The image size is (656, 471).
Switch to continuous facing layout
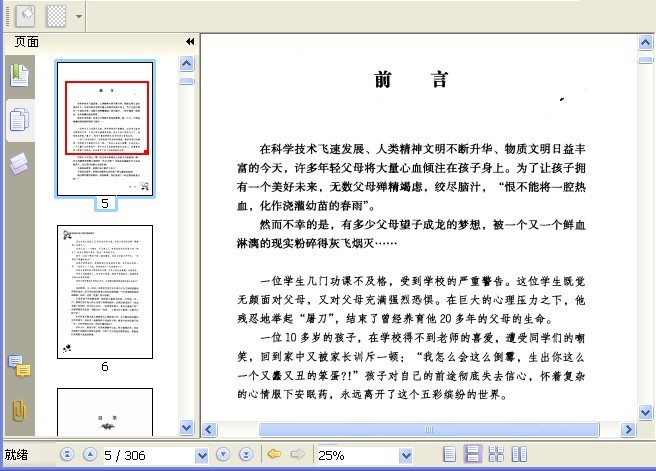pos(496,454)
